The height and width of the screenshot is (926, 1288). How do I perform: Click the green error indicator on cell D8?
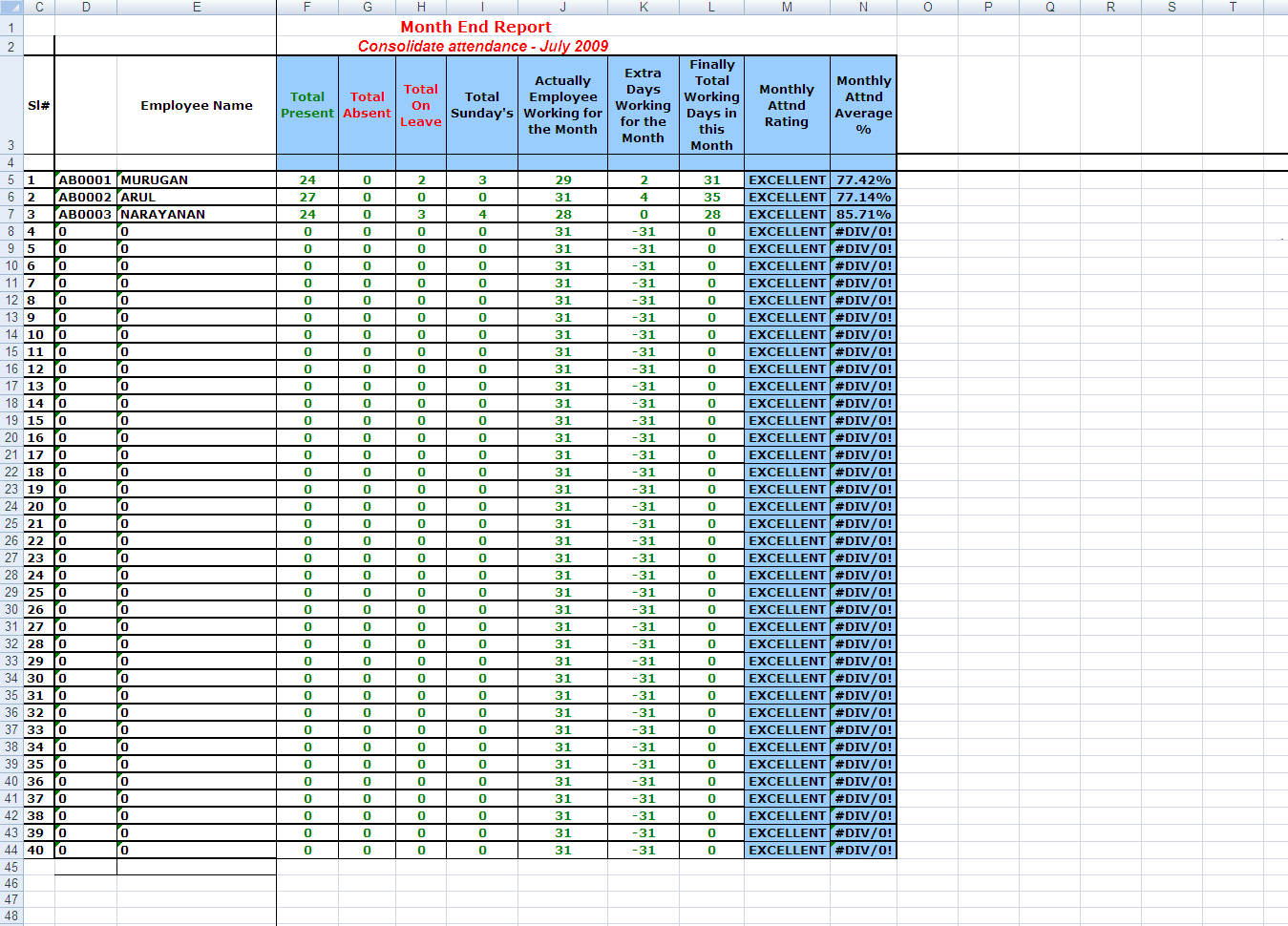pos(59,226)
